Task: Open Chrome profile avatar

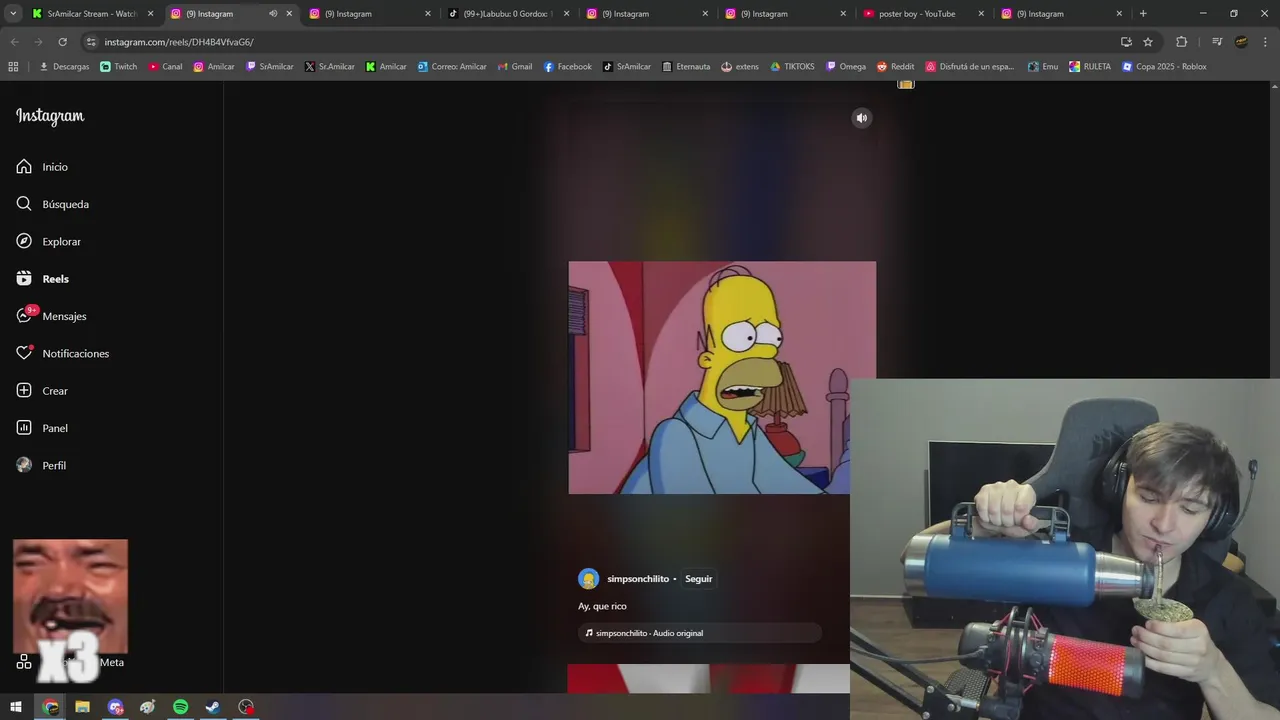Action: 1241,42
